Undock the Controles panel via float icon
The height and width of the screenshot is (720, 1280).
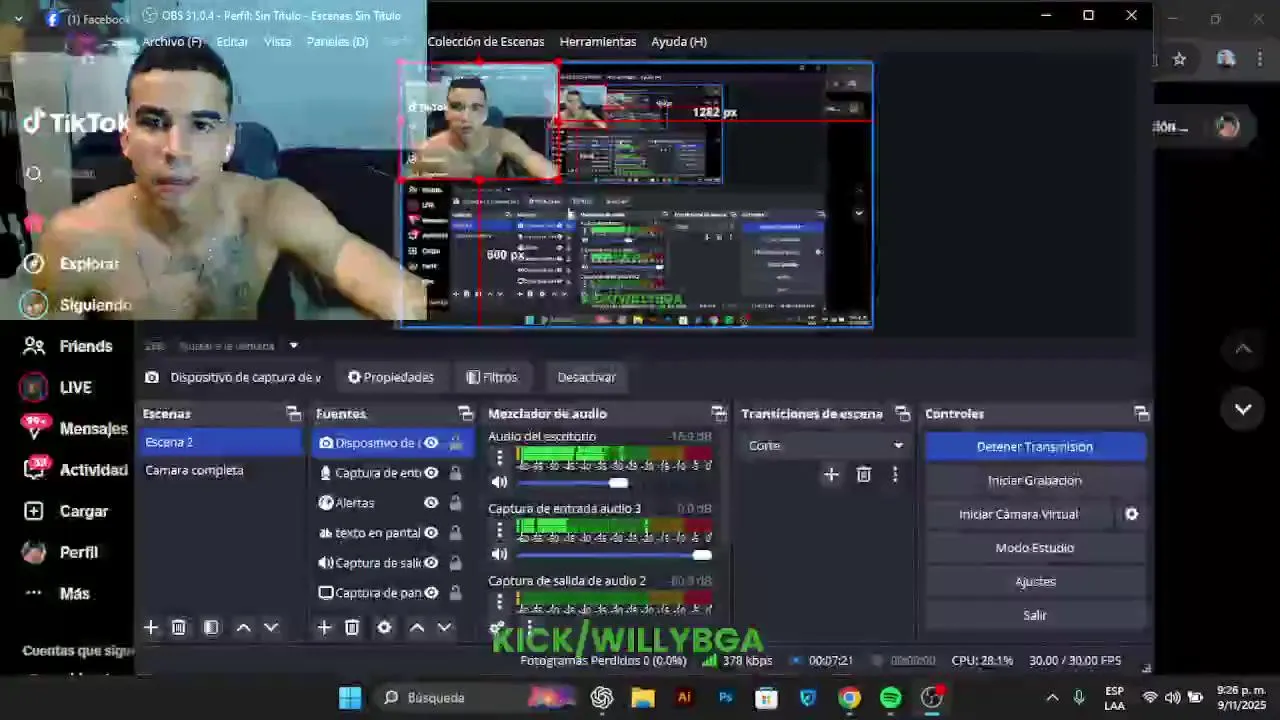point(1141,413)
